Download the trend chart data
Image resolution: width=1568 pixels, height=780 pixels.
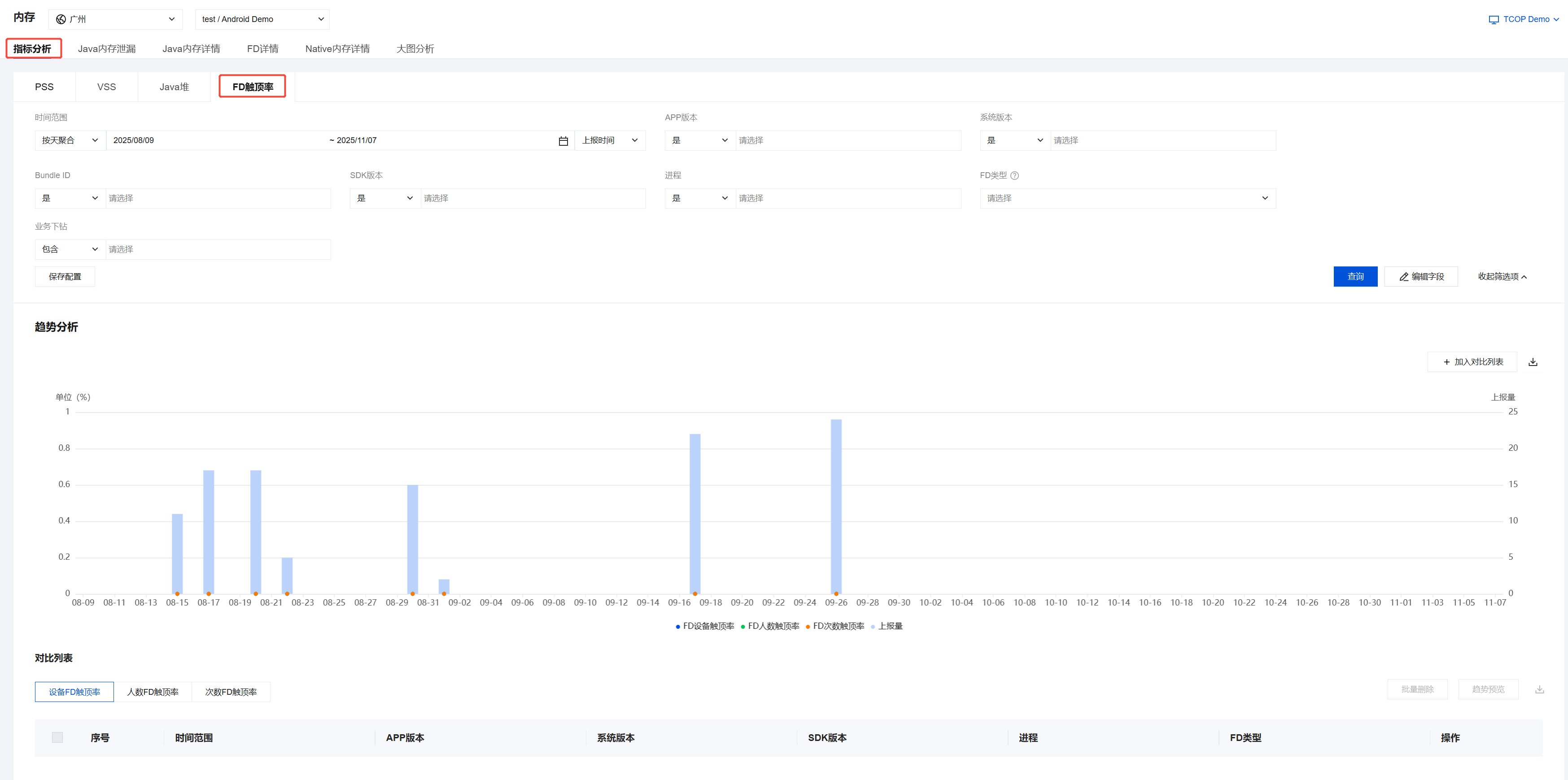1533,362
